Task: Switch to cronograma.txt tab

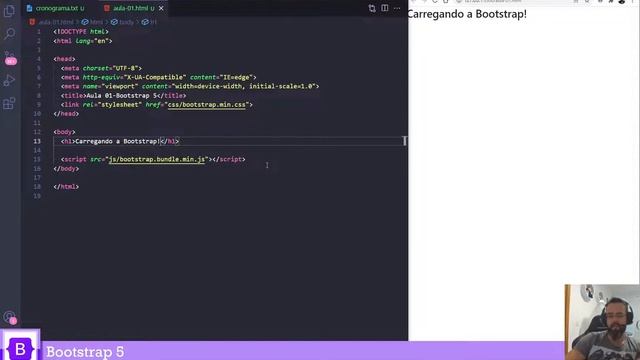Action: (56, 8)
